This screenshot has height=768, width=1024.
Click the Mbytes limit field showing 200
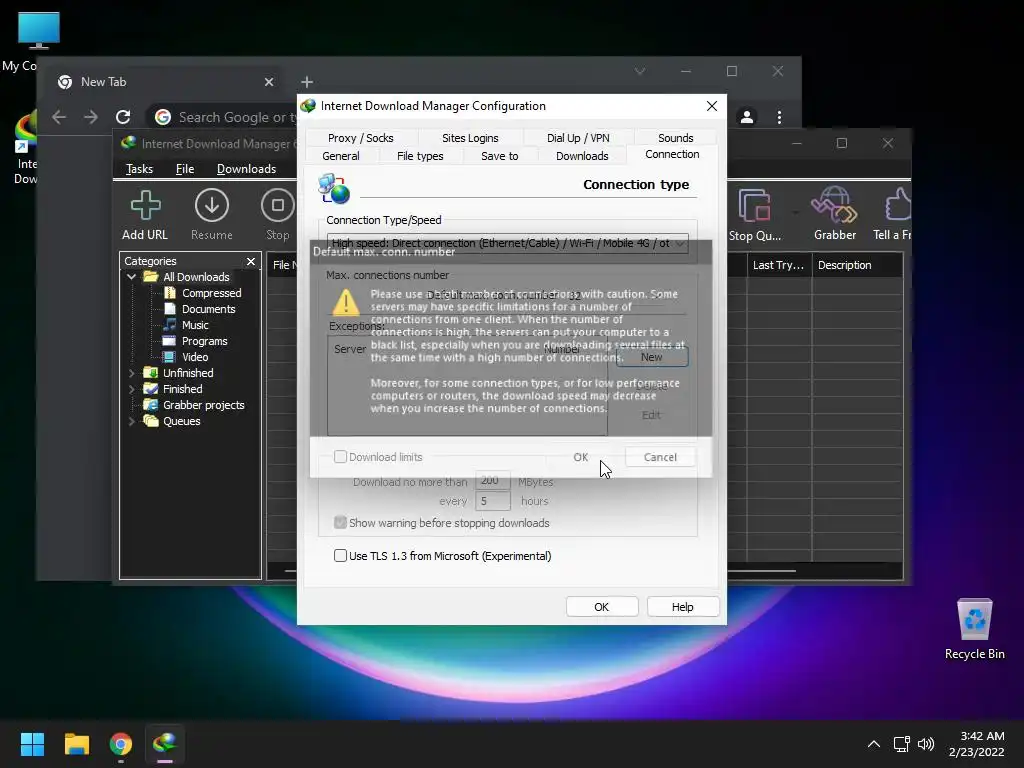[492, 481]
